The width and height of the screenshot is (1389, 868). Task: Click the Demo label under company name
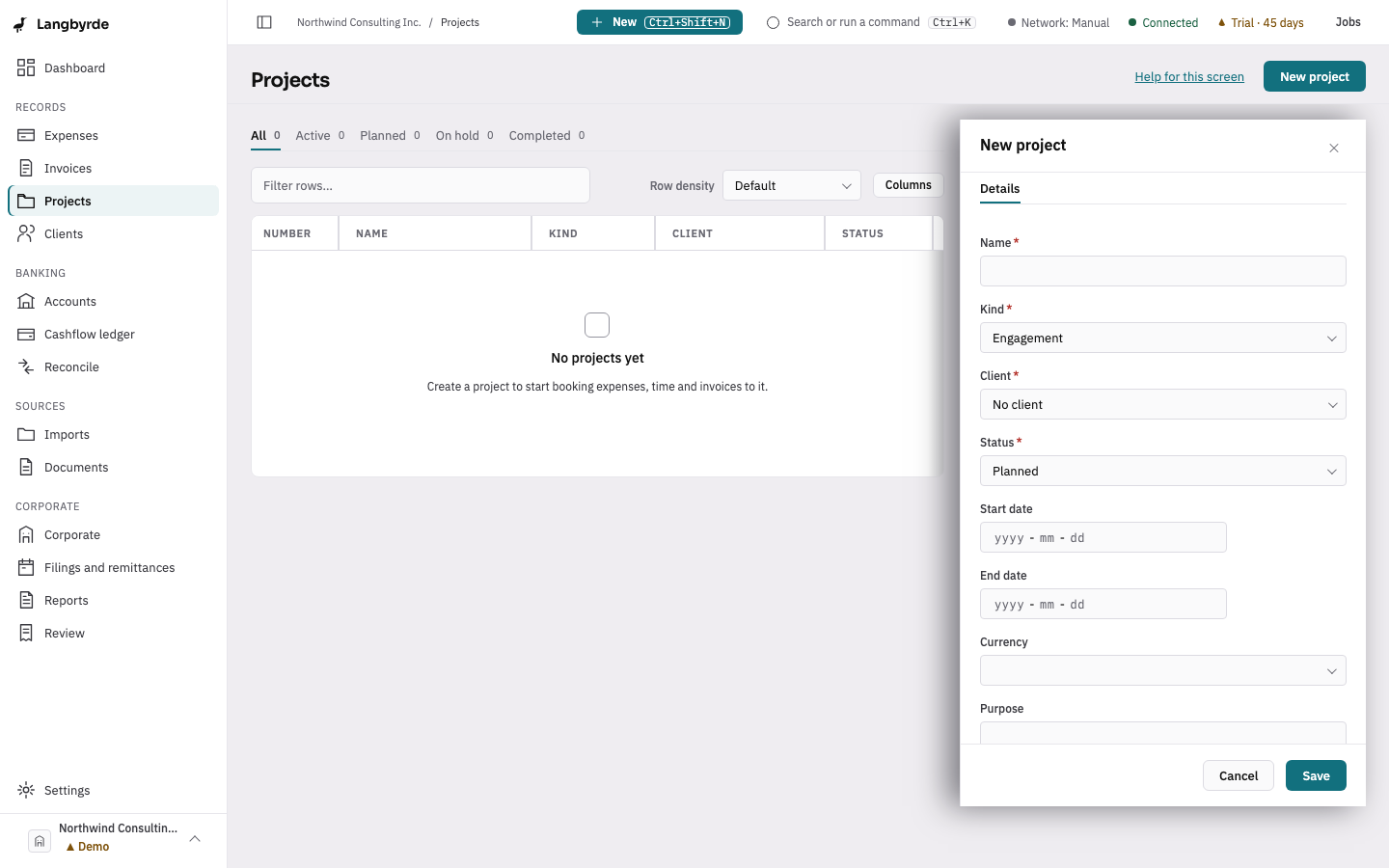point(88,847)
